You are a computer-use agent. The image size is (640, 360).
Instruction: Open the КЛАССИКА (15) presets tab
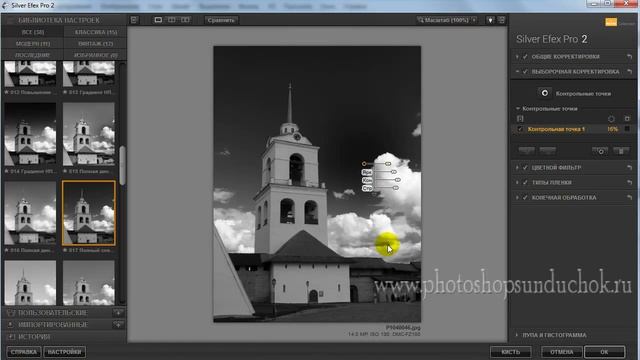96,32
